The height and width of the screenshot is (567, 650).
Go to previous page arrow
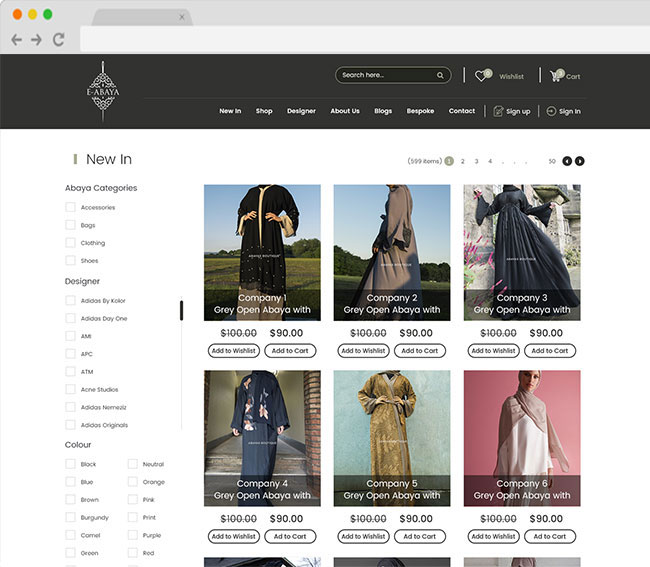point(567,161)
